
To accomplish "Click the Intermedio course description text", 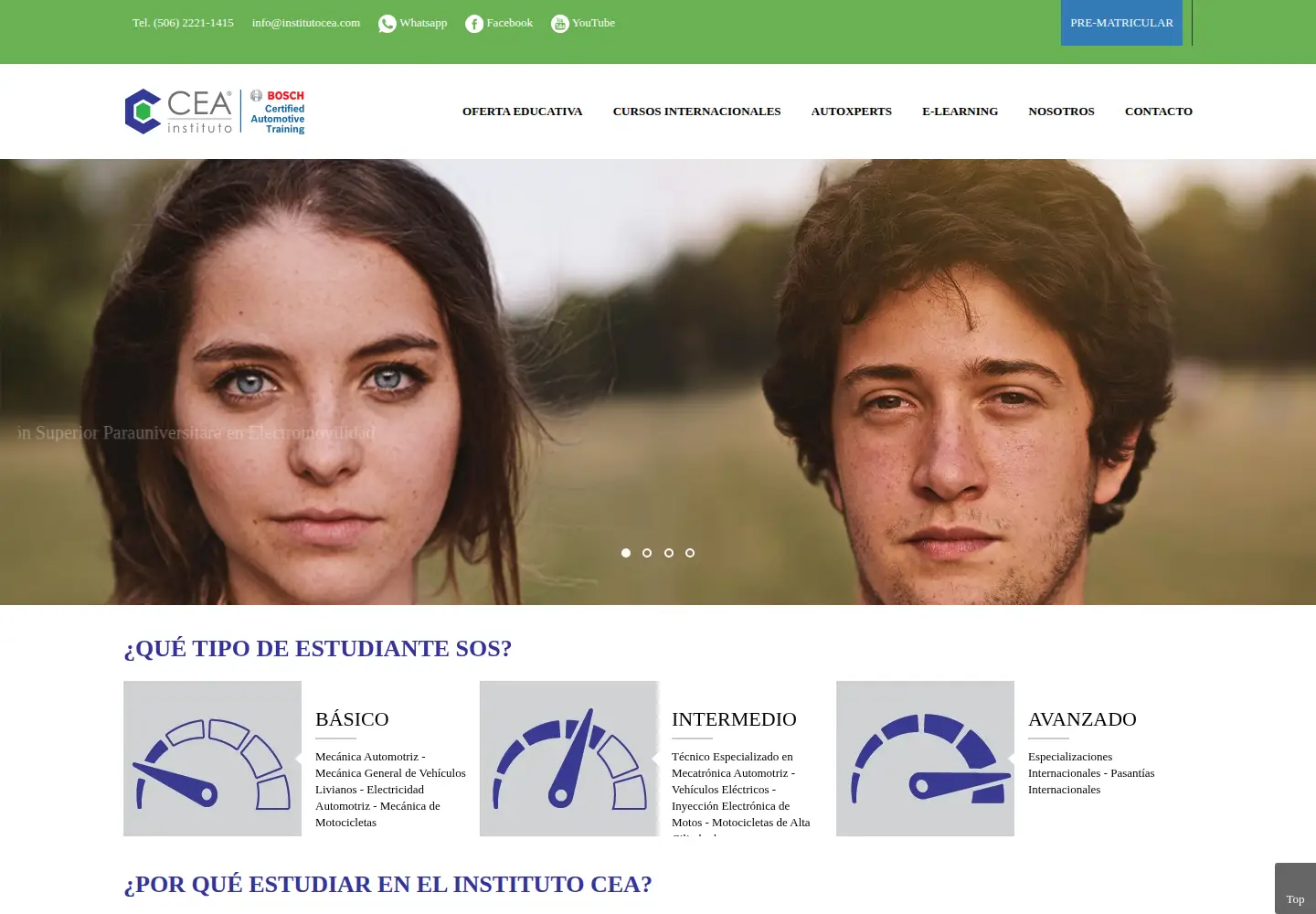I will tap(742, 792).
